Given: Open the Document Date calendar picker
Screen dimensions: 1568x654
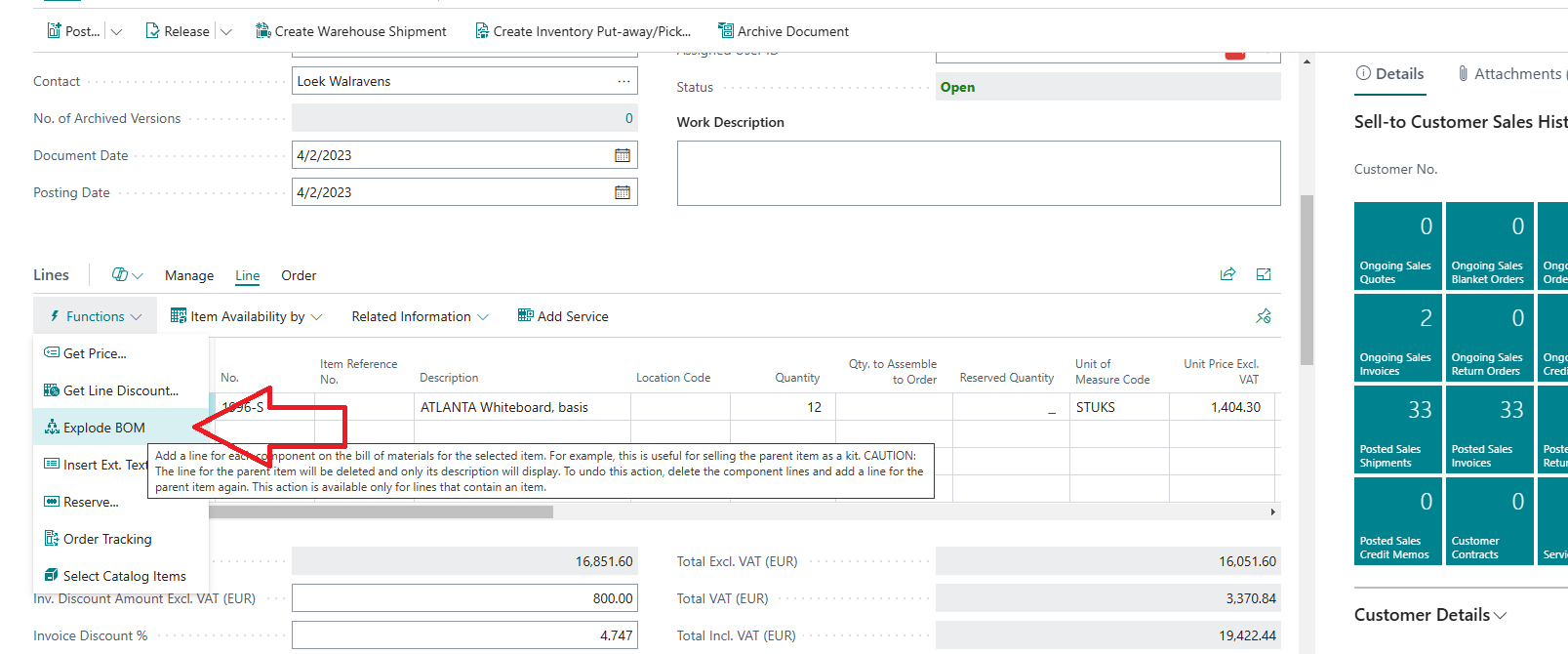Looking at the screenshot, I should coord(623,155).
